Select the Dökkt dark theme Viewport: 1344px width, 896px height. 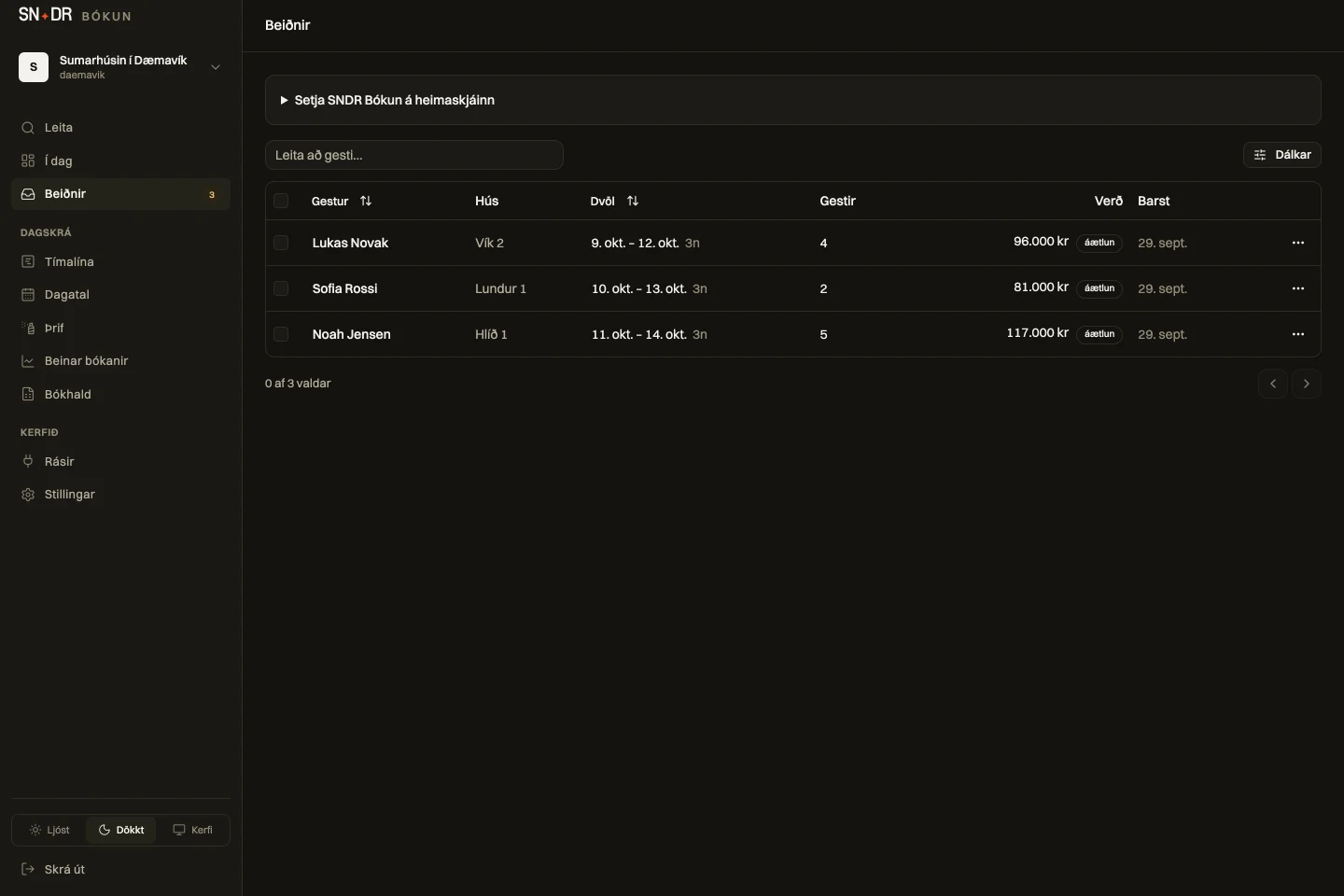(x=121, y=830)
